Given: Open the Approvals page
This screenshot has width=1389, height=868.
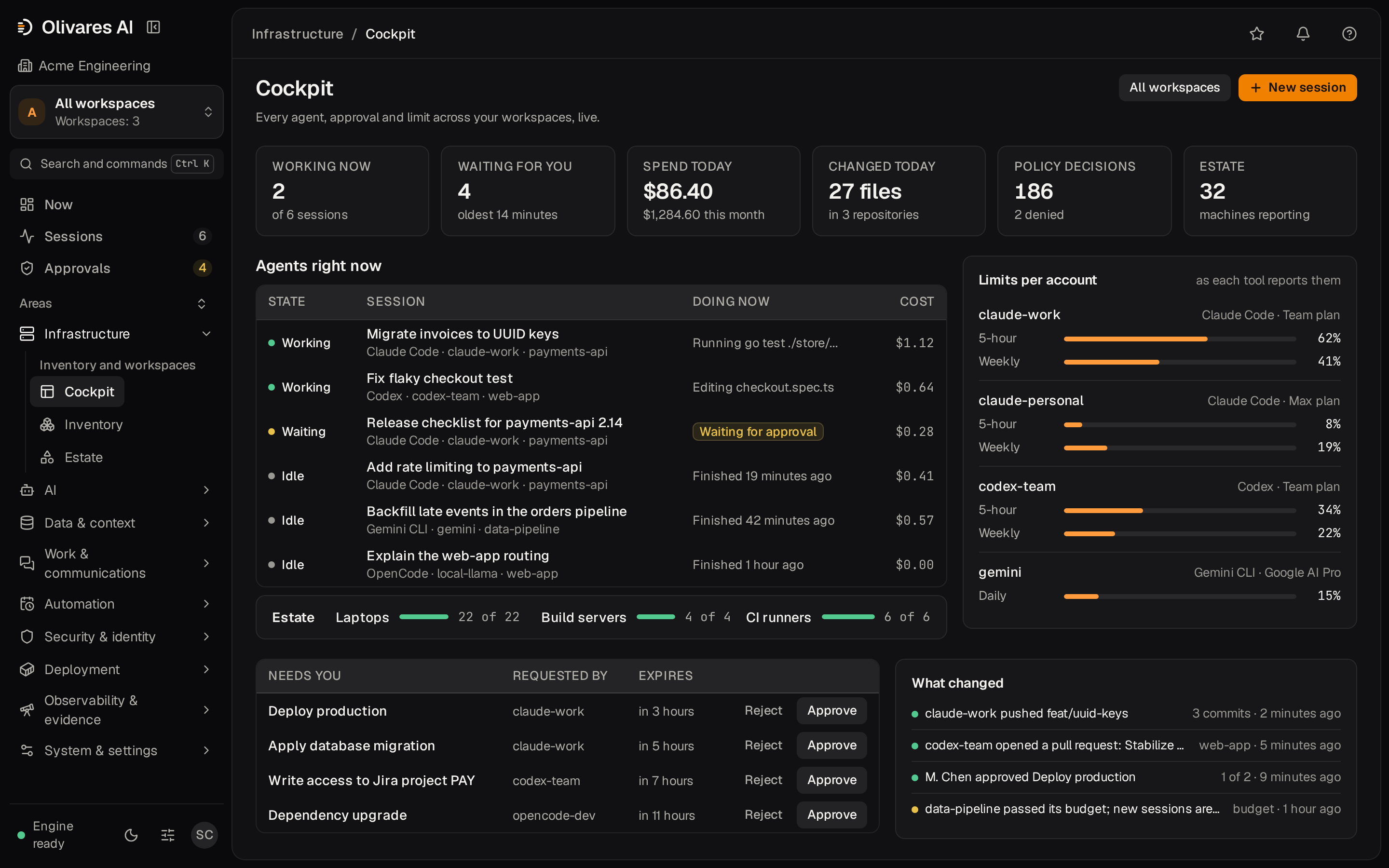Looking at the screenshot, I should pyautogui.click(x=117, y=268).
